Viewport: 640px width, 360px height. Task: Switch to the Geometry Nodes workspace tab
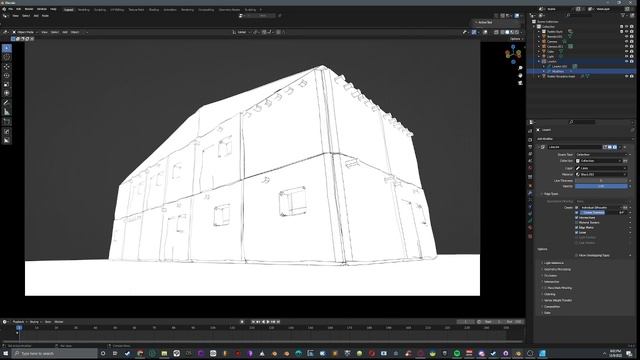coord(229,9)
